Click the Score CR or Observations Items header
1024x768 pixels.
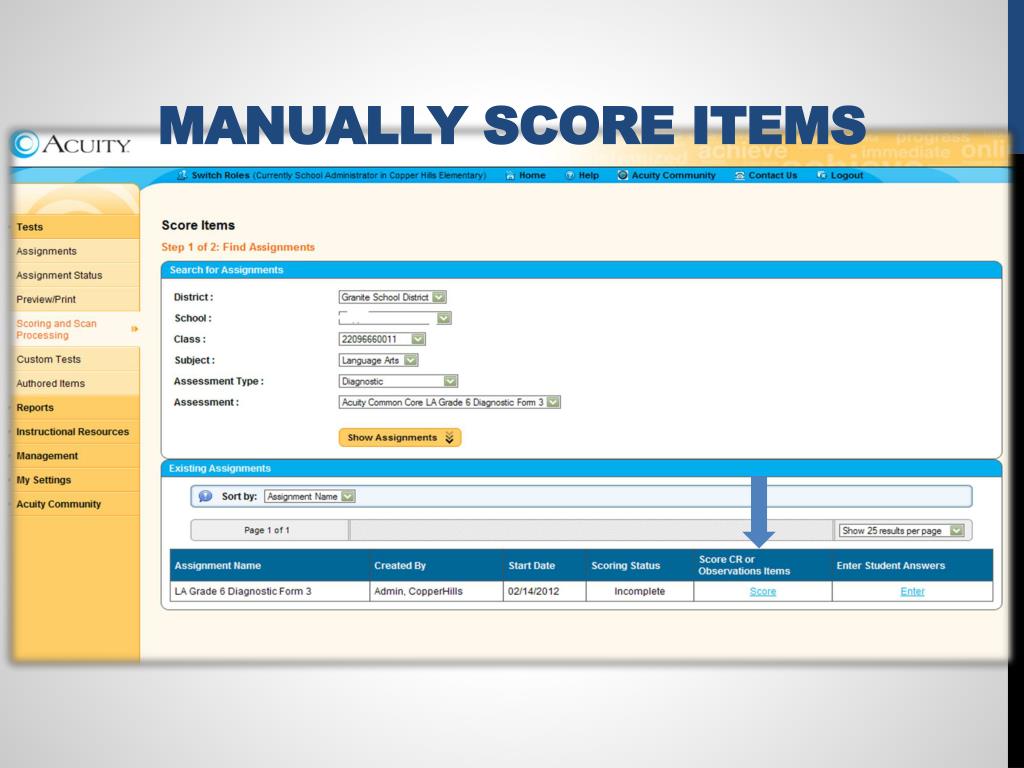click(763, 566)
